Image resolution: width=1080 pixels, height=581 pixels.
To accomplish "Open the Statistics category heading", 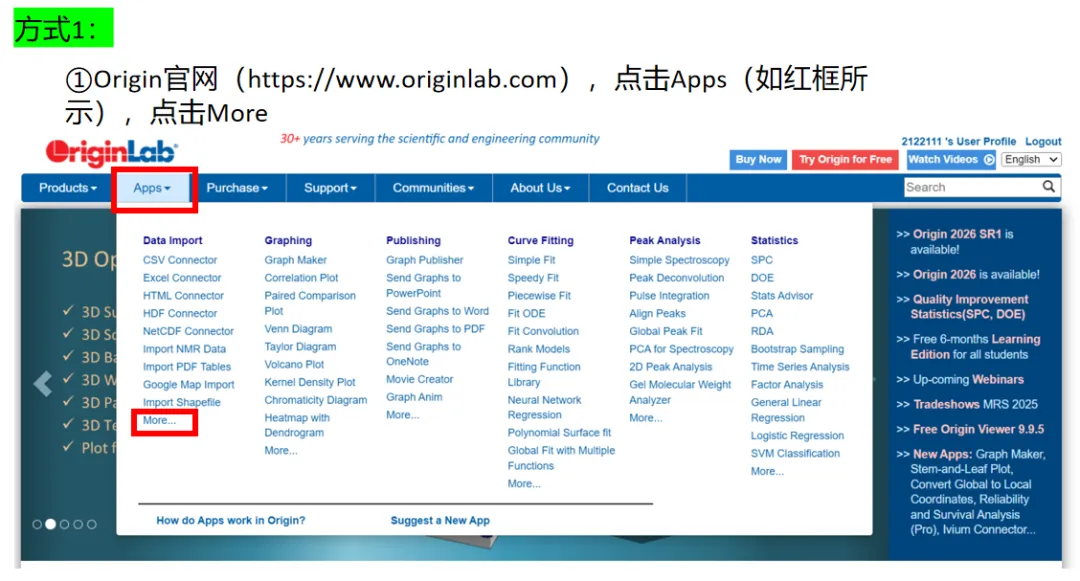I will point(774,240).
